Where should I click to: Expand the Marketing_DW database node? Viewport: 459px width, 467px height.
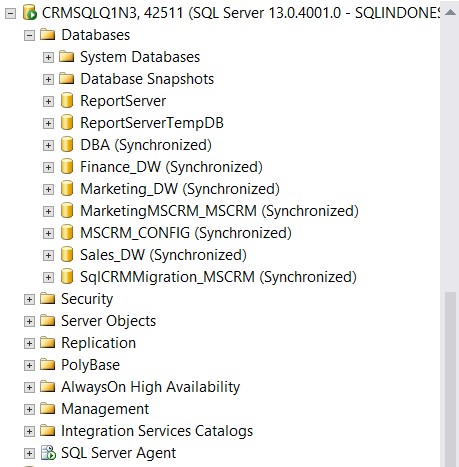(x=48, y=189)
